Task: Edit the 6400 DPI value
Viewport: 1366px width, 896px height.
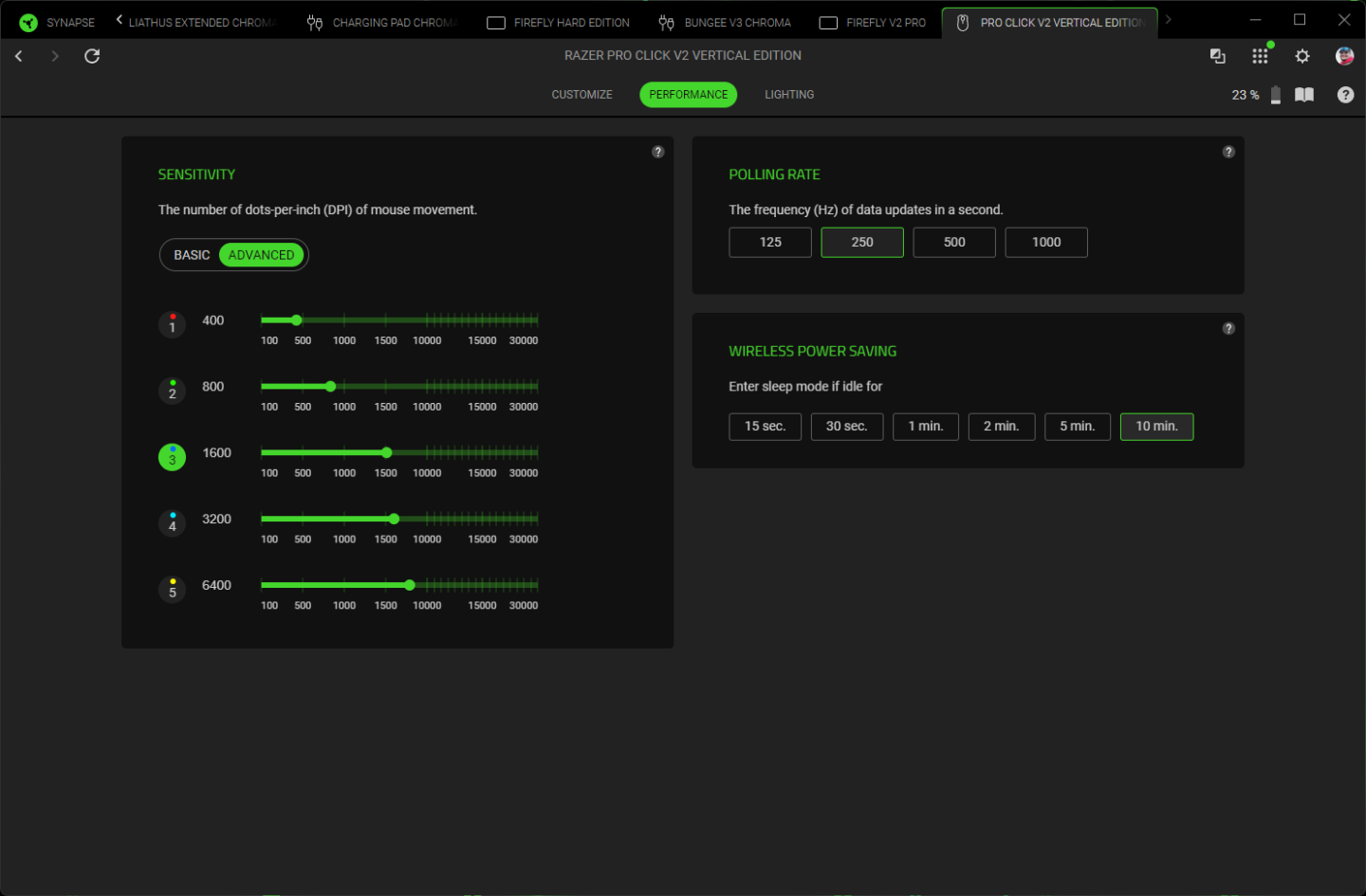Action: pos(216,586)
